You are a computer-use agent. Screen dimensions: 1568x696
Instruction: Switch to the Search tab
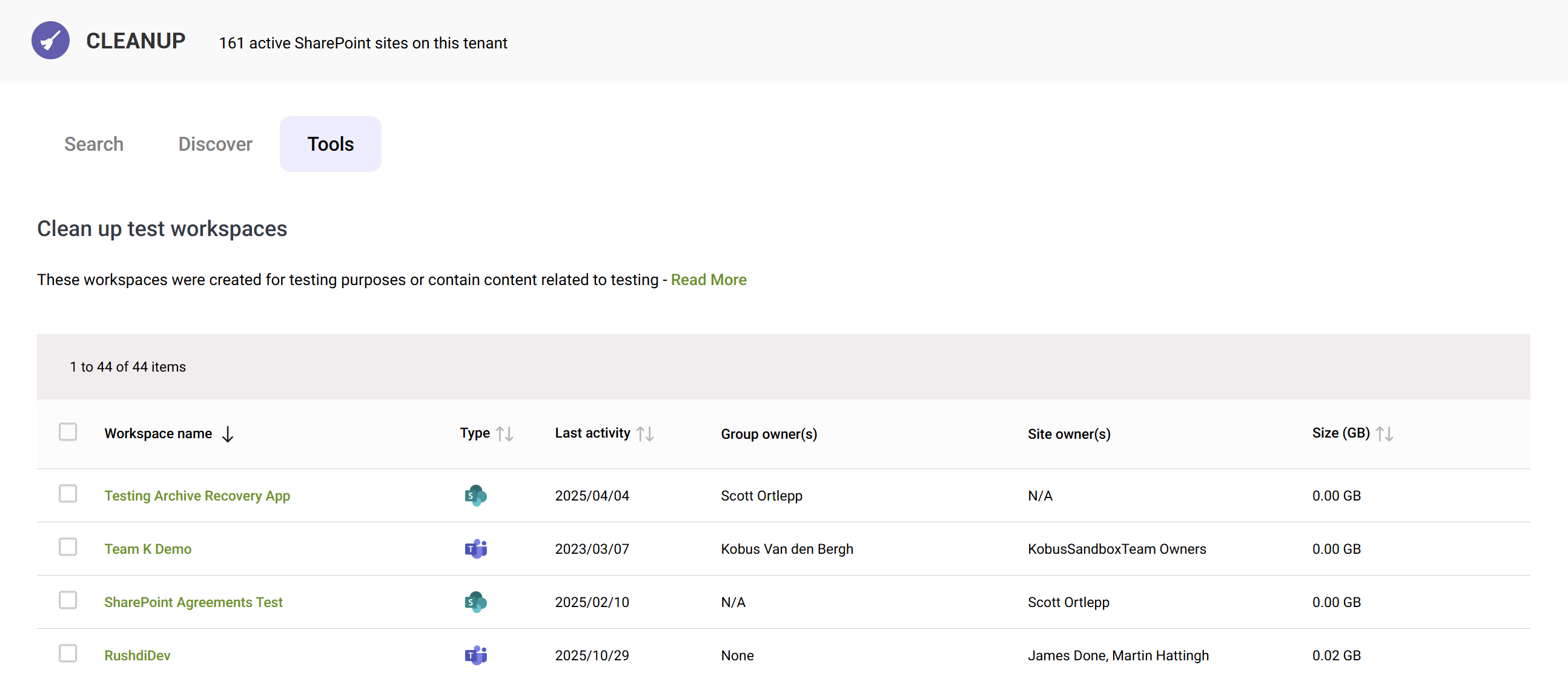(94, 144)
